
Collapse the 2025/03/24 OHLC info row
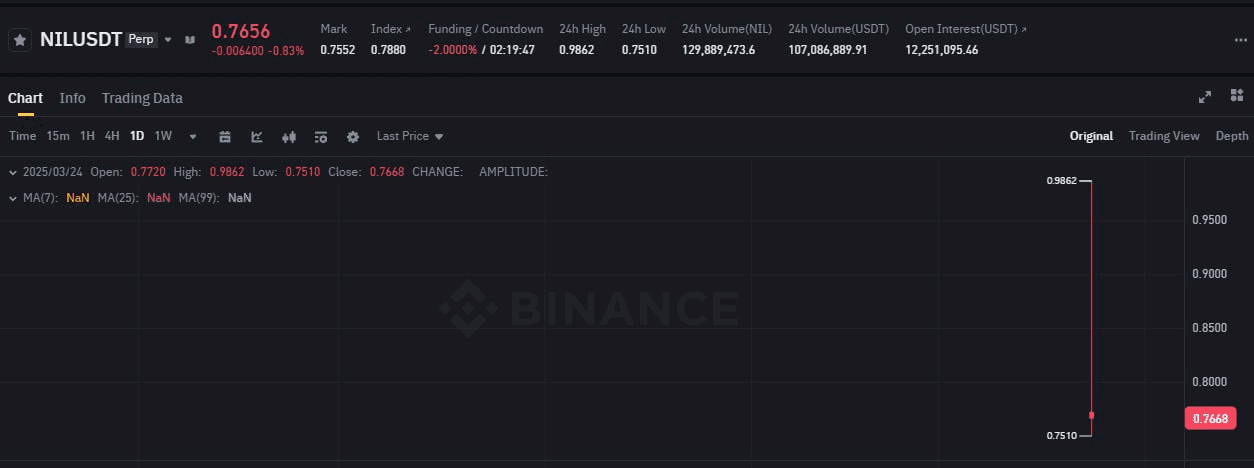pos(12,172)
